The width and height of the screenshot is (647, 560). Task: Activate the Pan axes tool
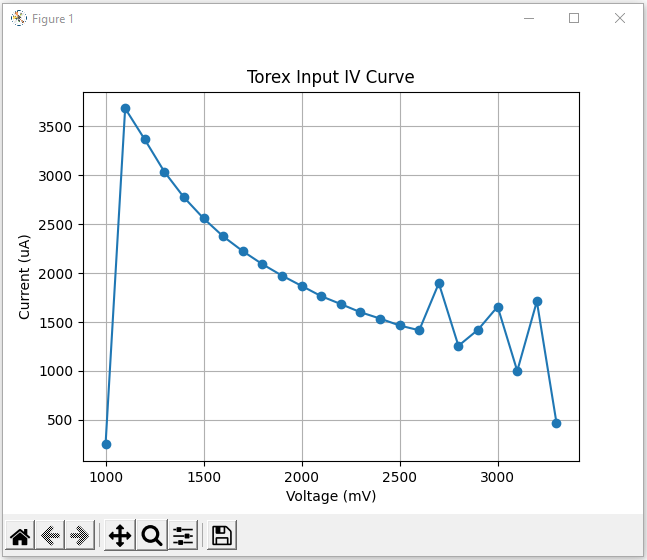(x=120, y=536)
